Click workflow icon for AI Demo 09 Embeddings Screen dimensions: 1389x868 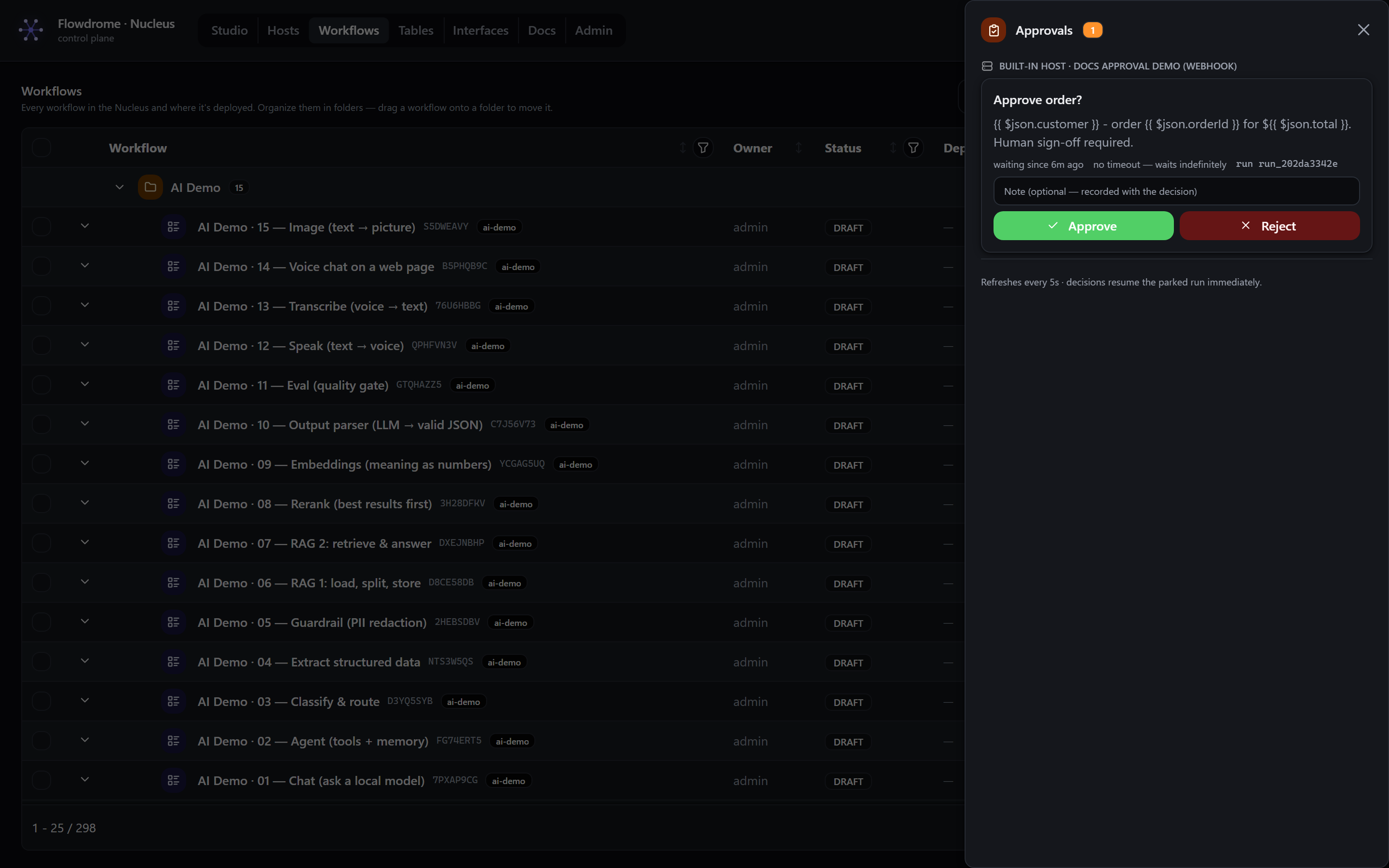click(173, 464)
